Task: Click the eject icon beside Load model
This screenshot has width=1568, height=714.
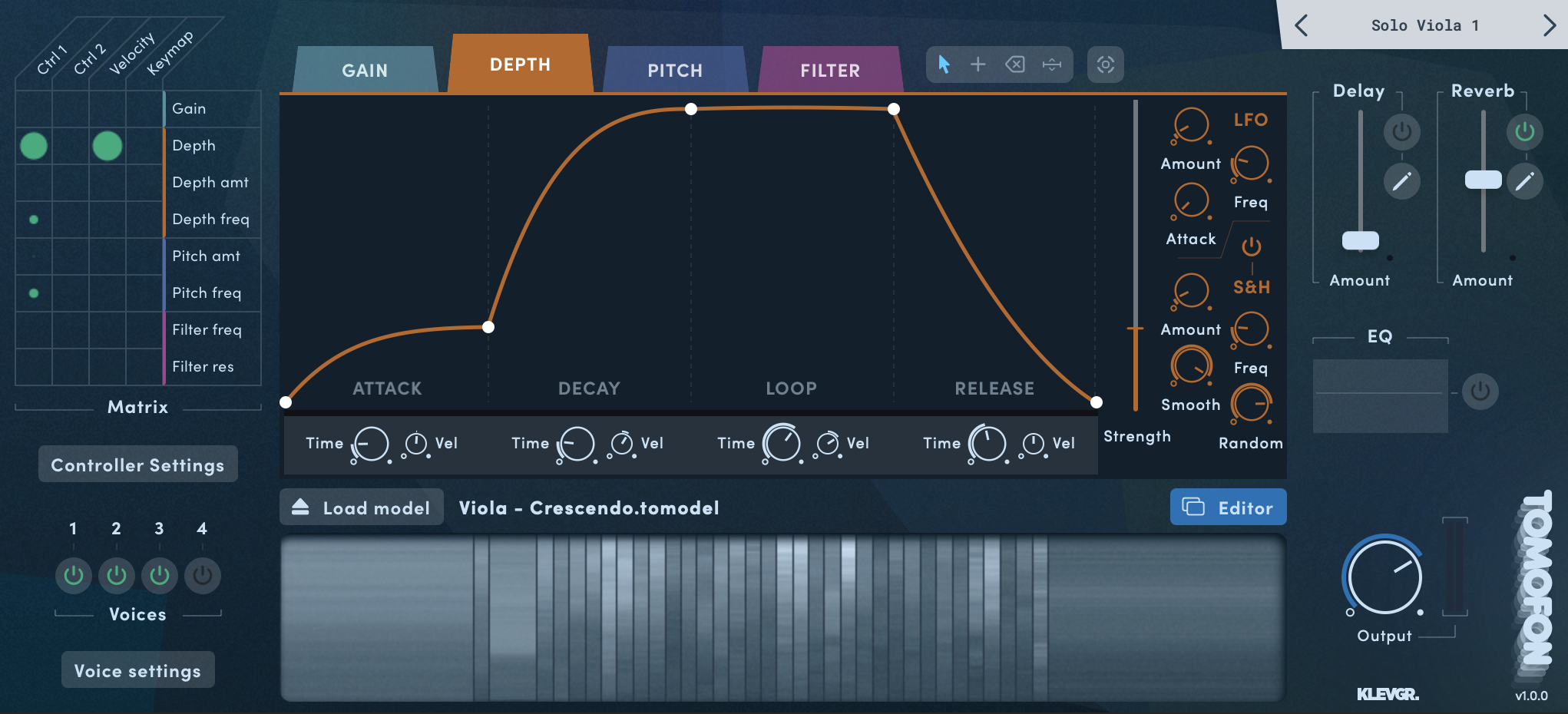Action: pyautogui.click(x=300, y=507)
